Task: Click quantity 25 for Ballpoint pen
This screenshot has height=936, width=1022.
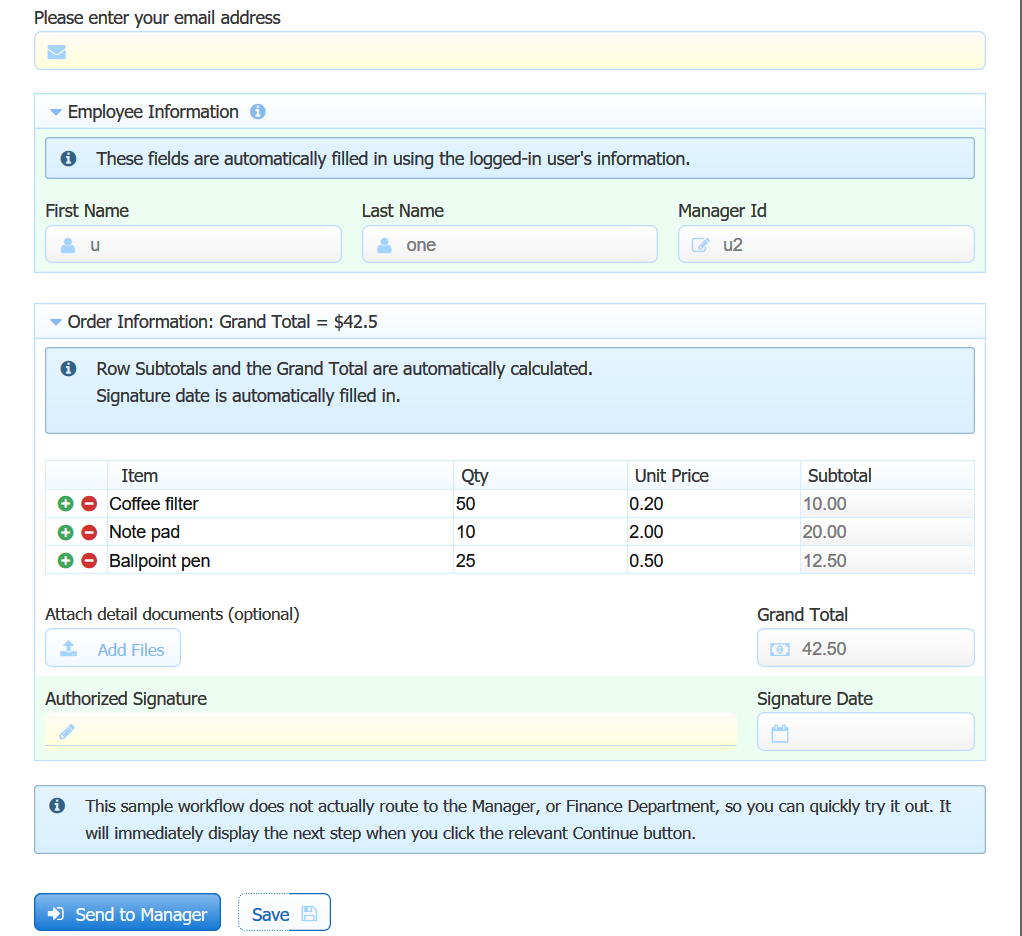Action: 540,561
